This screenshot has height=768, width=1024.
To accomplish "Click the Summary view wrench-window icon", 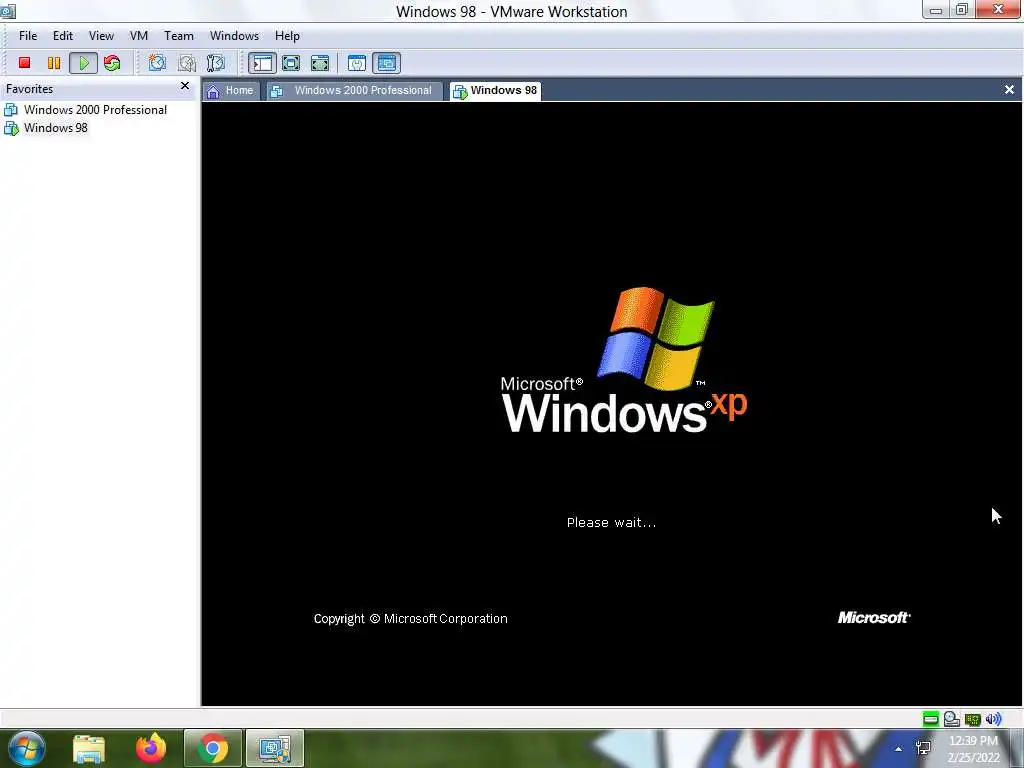I will (357, 63).
